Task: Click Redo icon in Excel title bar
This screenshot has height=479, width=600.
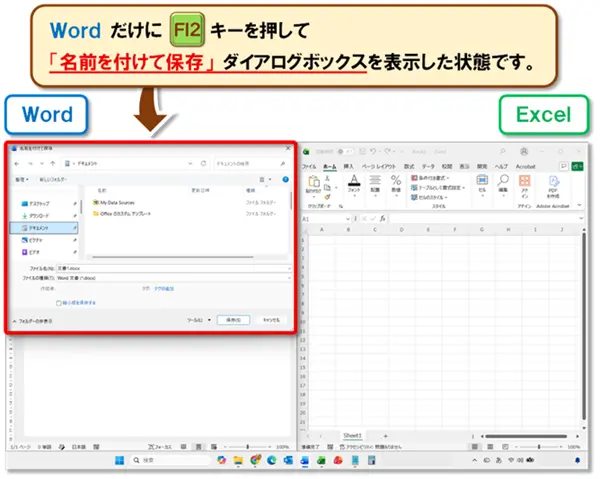Action: tap(388, 152)
